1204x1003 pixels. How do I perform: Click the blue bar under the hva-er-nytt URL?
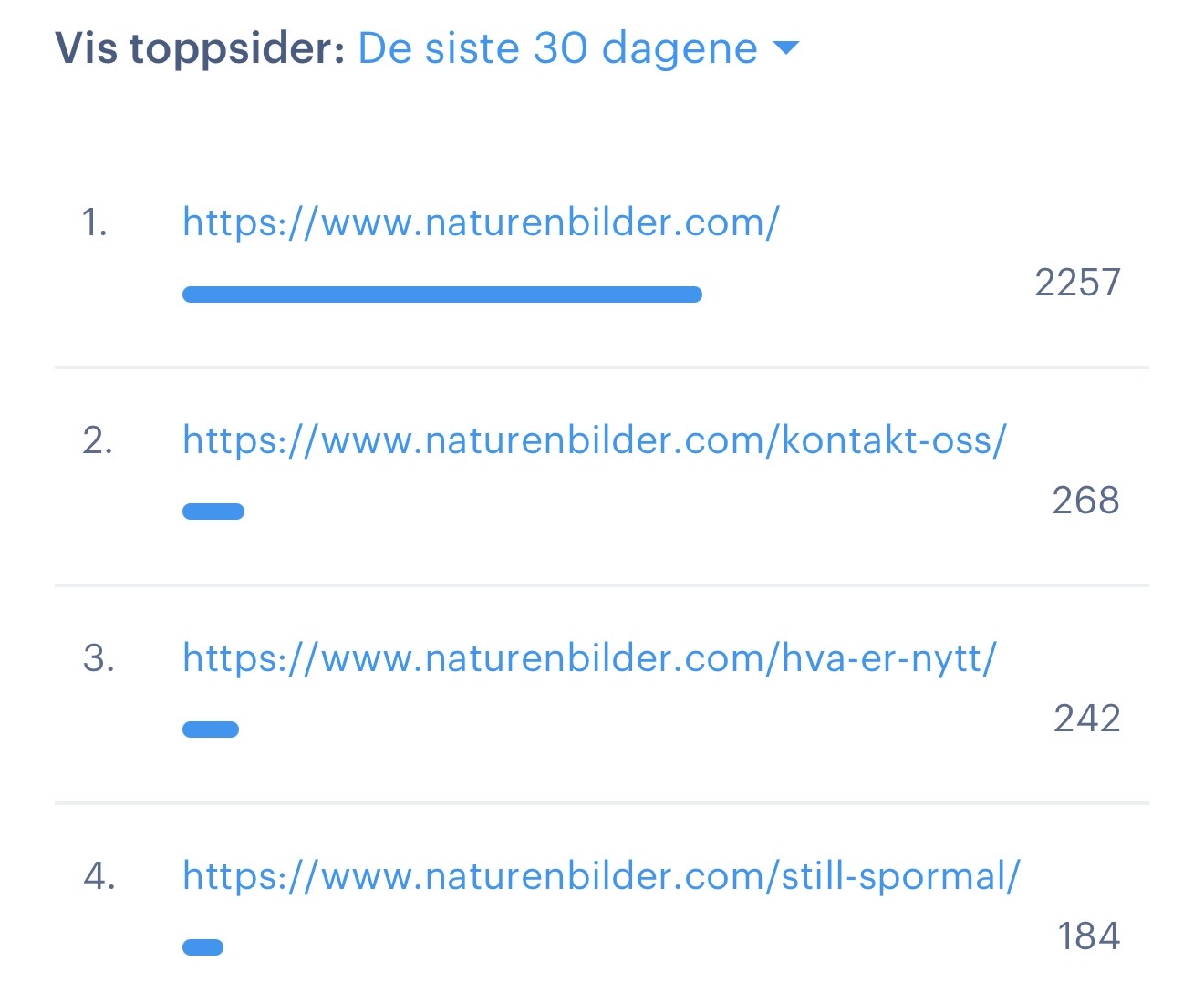pyautogui.click(x=211, y=729)
